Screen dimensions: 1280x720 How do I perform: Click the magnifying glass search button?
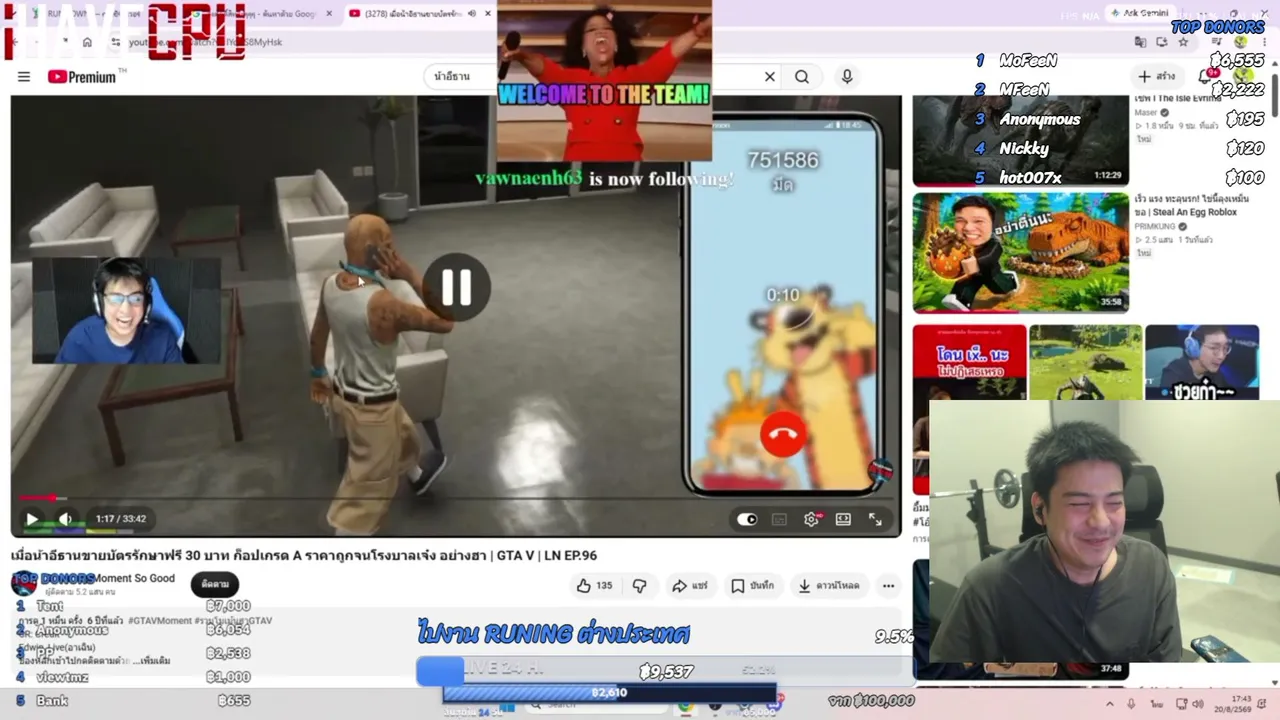(x=802, y=77)
